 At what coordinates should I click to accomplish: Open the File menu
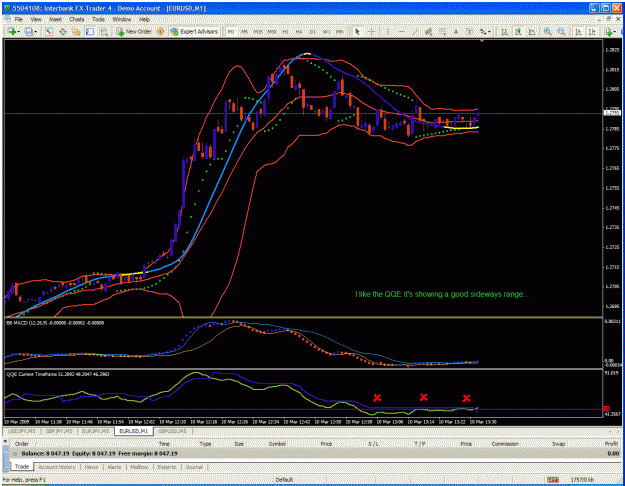[19, 19]
